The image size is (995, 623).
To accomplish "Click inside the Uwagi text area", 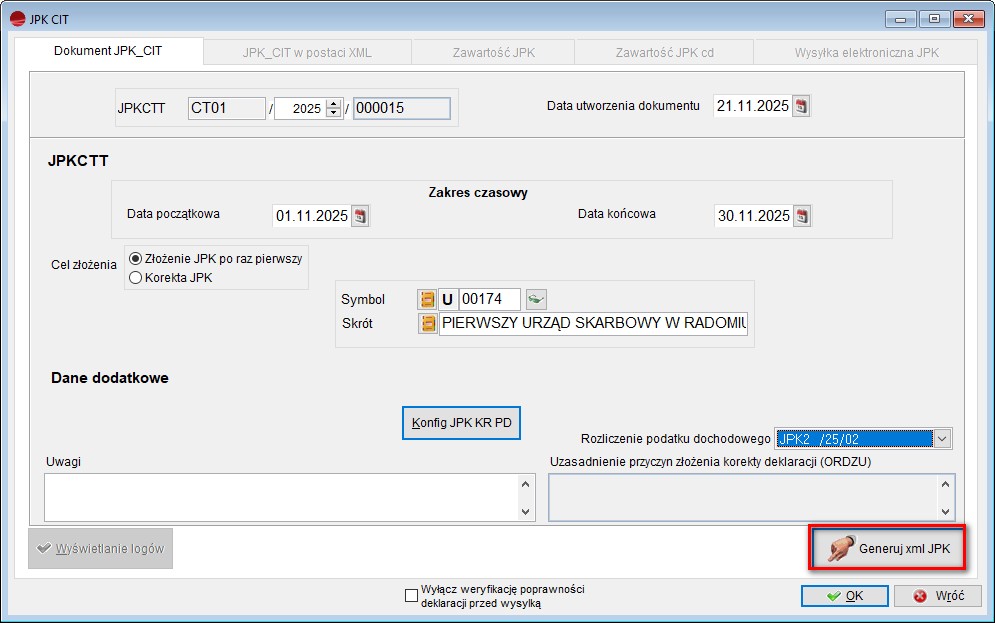I will (280, 497).
